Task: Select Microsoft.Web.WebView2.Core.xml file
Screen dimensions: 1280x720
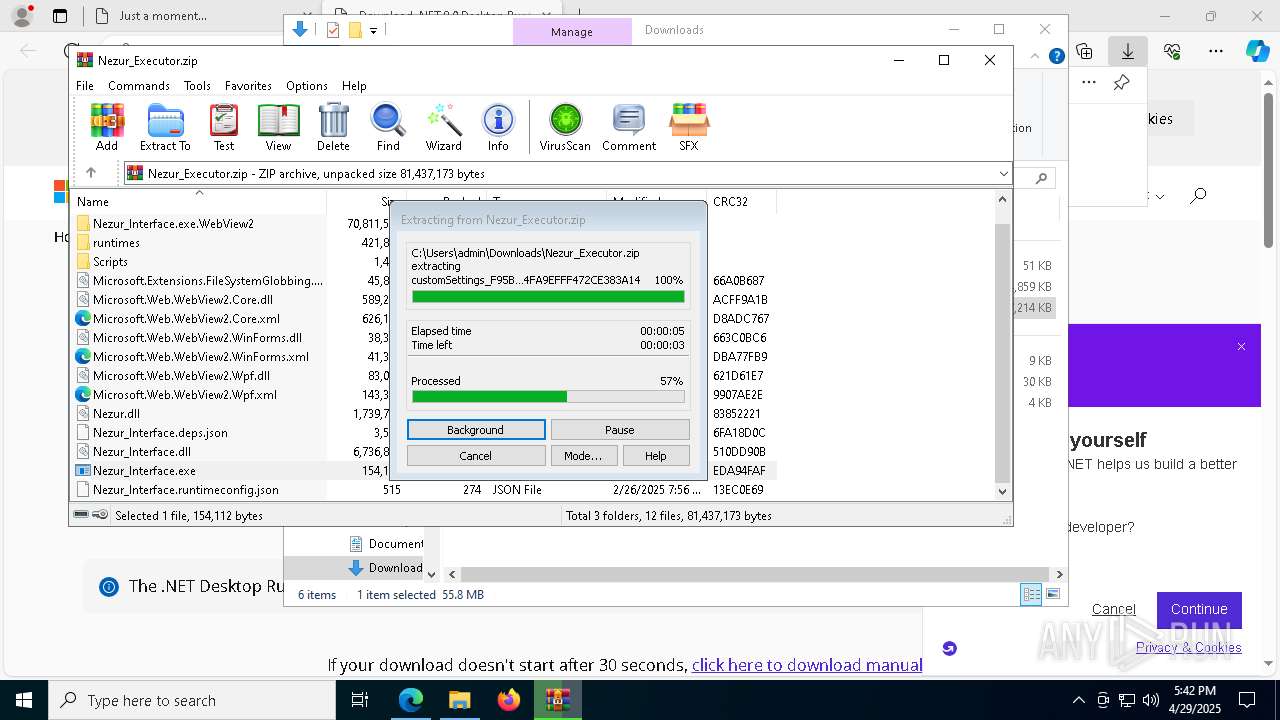Action: (x=187, y=319)
